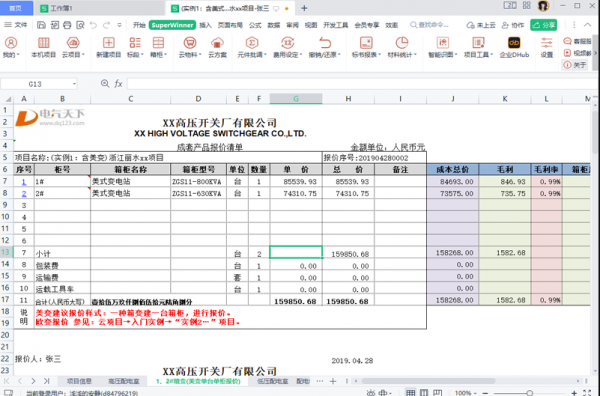
Task: Click the user avatar in title bar
Action: click(x=543, y=6)
